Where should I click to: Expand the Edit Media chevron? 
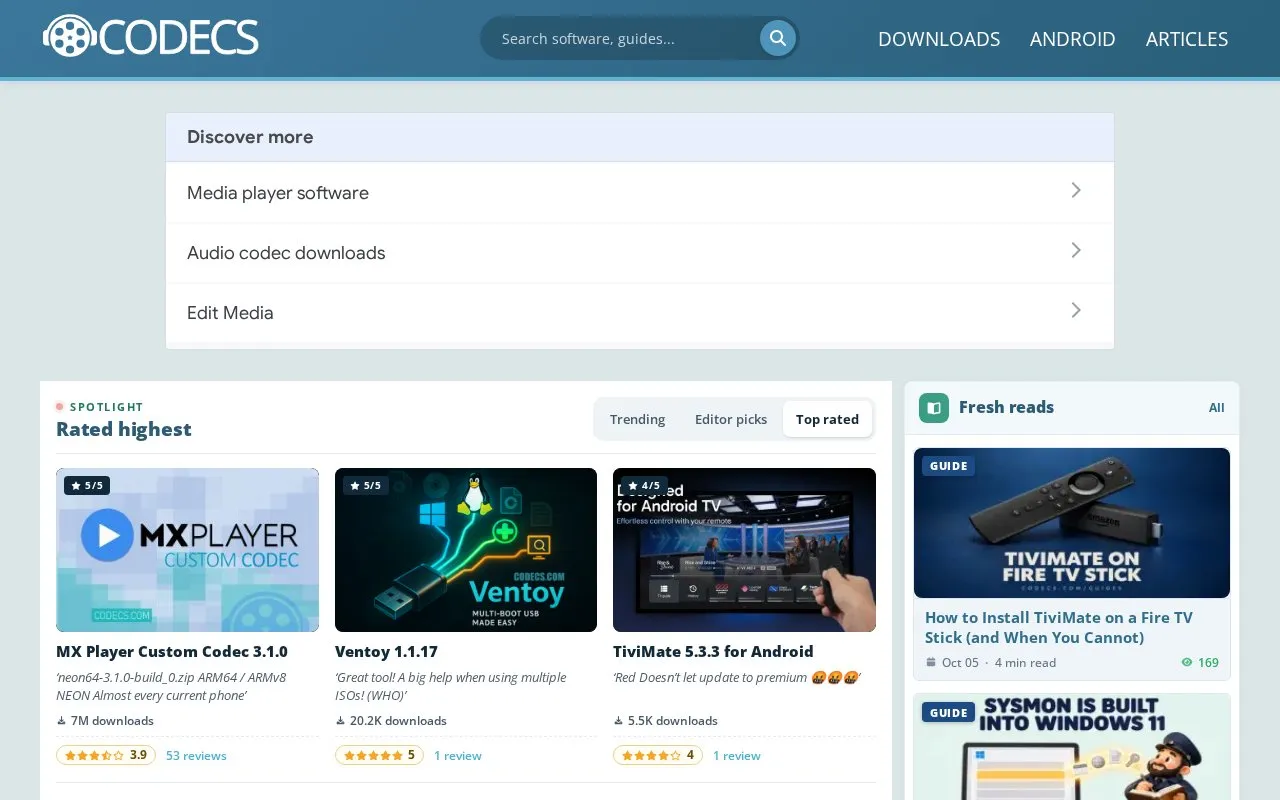pyautogui.click(x=1076, y=310)
